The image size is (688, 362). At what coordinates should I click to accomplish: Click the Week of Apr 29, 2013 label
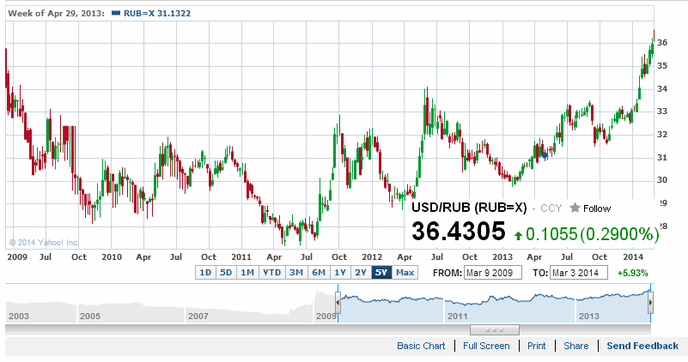click(x=56, y=13)
